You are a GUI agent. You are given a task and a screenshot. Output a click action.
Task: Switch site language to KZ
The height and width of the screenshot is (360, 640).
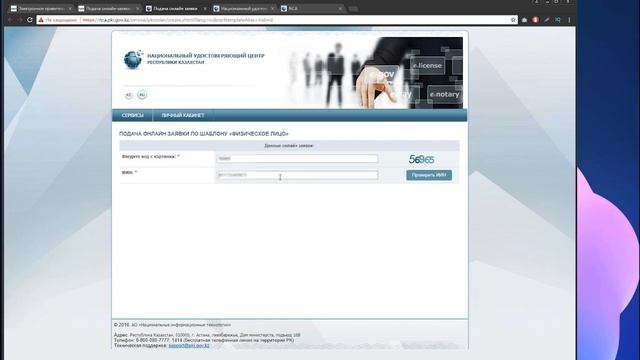coord(129,95)
